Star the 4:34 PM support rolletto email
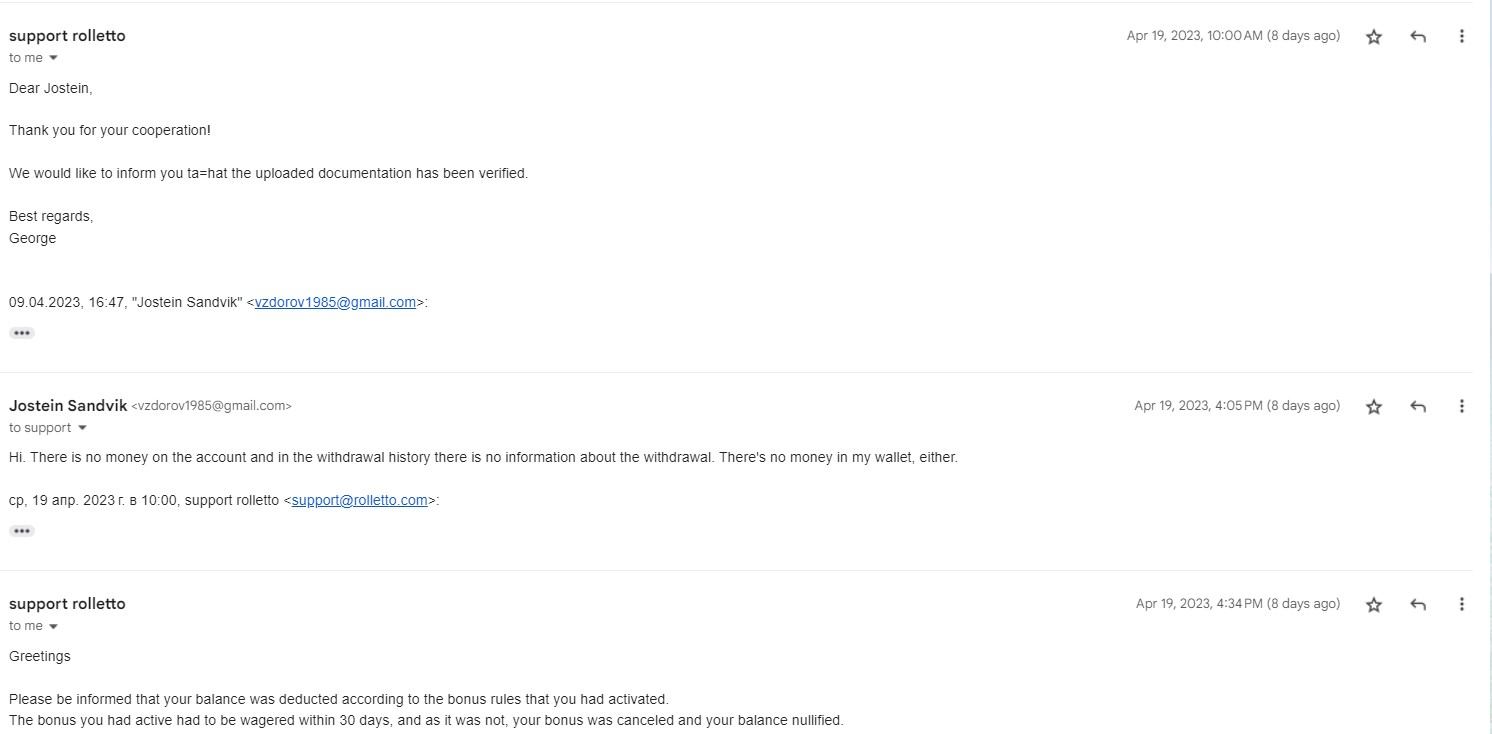Viewport: 1492px width, 734px height. click(1374, 605)
